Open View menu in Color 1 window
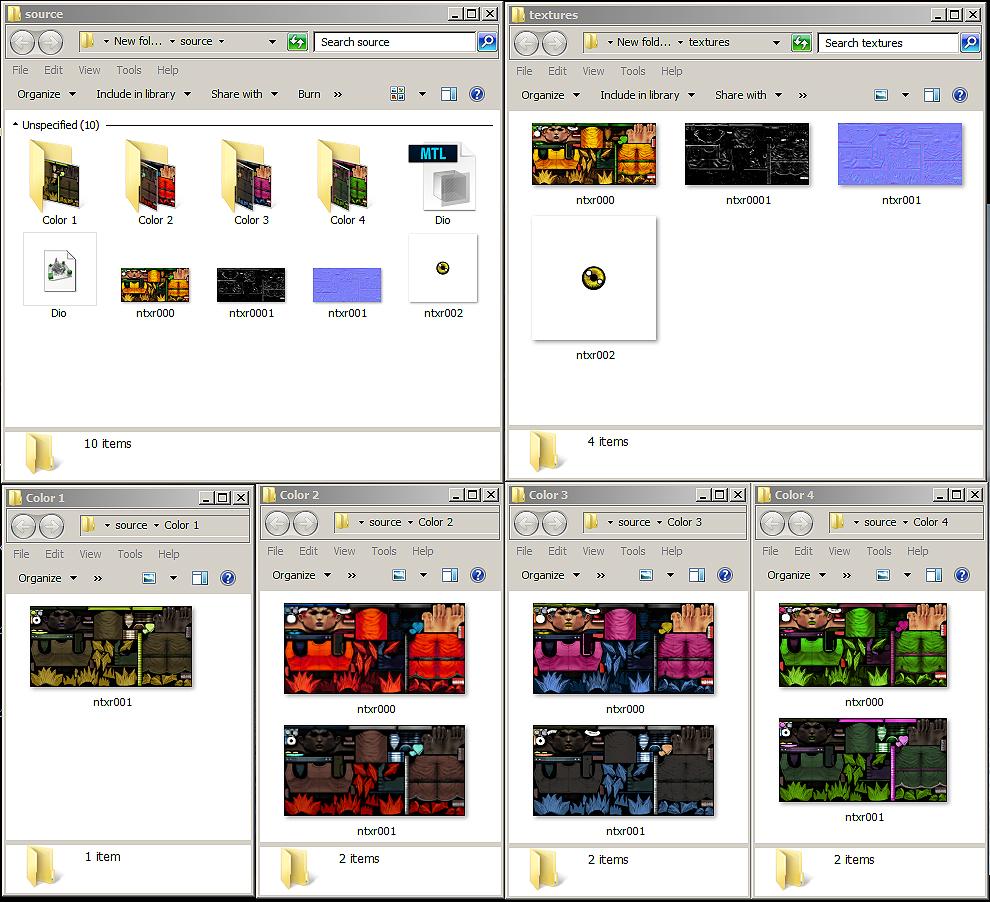 coord(90,554)
